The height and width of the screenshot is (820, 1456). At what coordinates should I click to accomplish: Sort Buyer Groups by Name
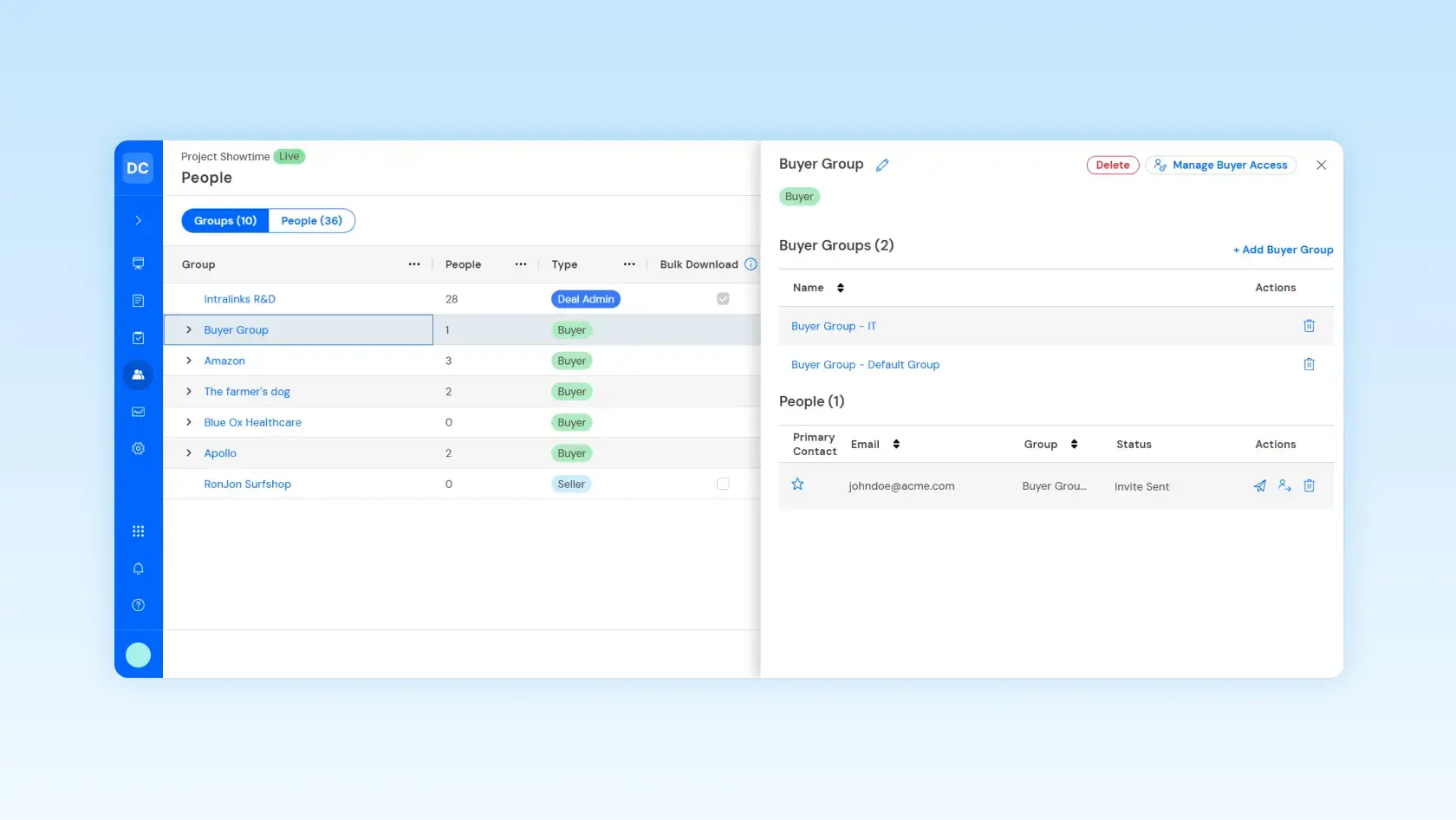coord(840,288)
